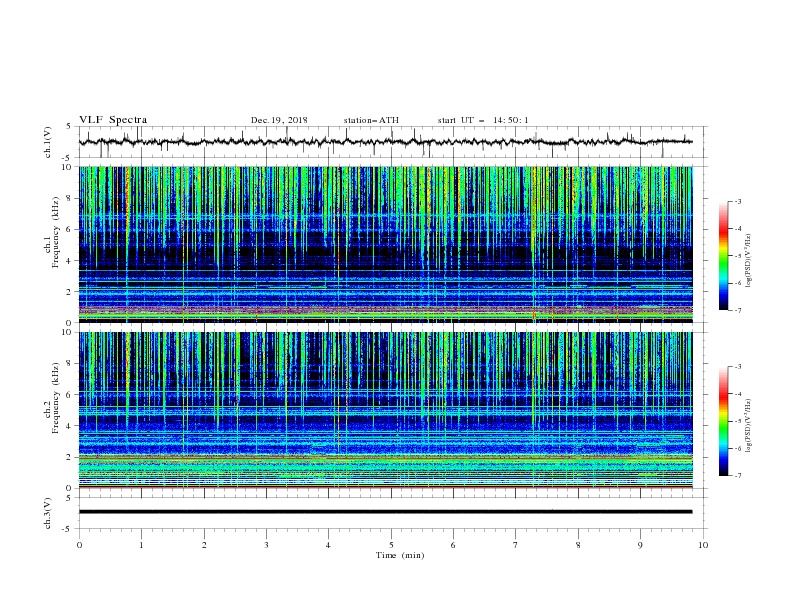Screen dimensions: 792x612
Task: Click time-axis tick label "0"
Action: coord(79,545)
